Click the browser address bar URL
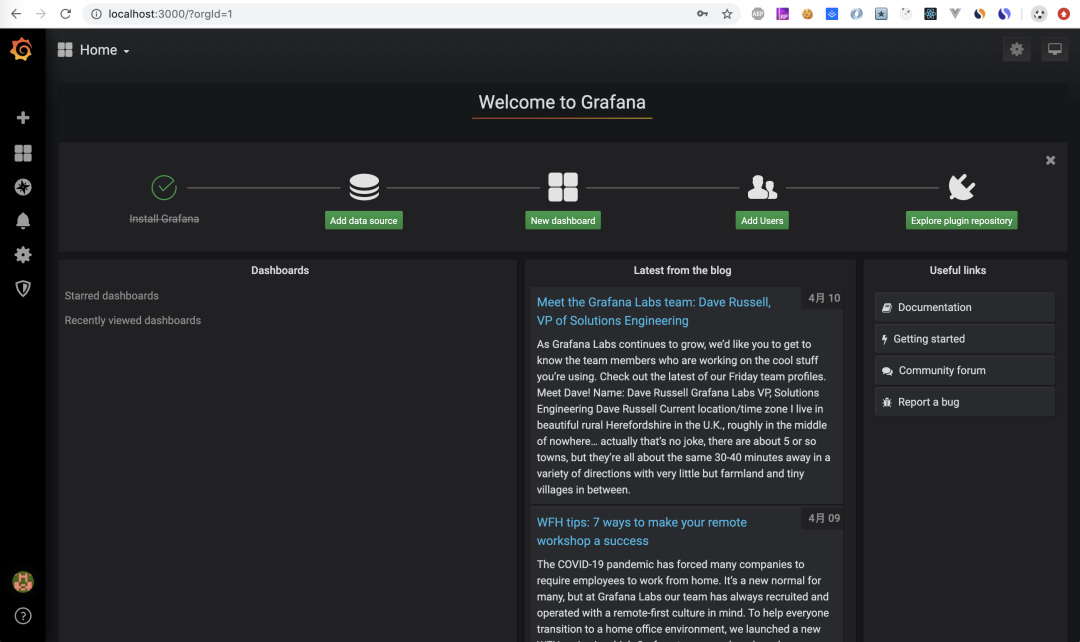1080x642 pixels. [170, 14]
